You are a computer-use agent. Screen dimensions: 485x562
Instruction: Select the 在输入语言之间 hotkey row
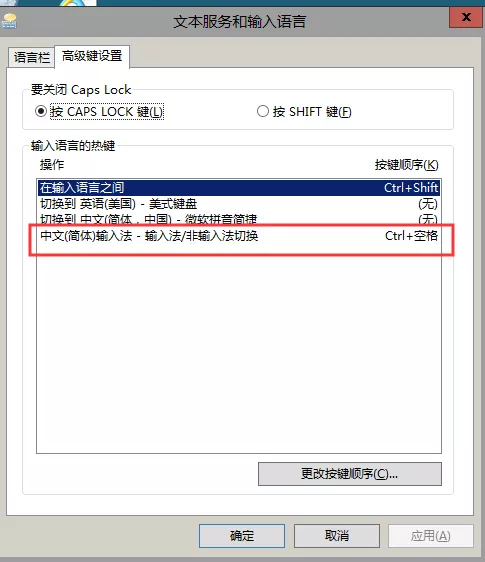(239, 187)
